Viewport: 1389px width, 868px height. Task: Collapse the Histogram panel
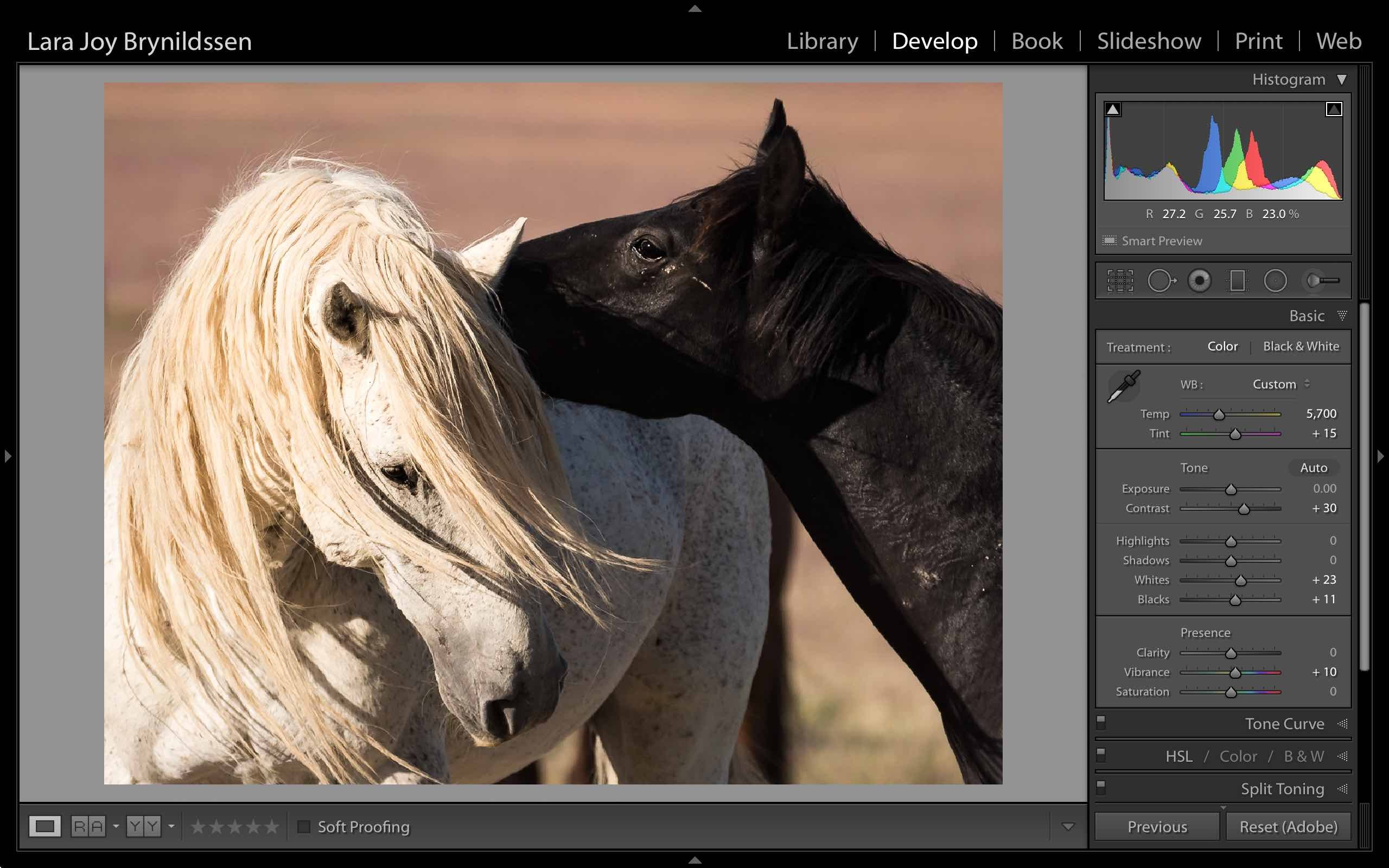tap(1342, 79)
